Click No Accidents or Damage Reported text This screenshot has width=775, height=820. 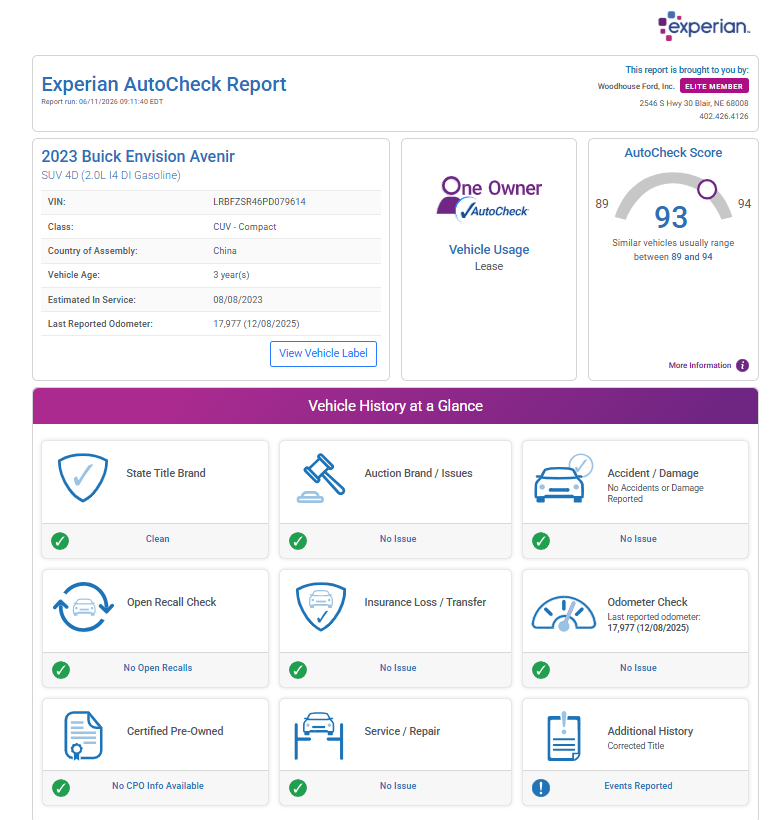click(655, 493)
